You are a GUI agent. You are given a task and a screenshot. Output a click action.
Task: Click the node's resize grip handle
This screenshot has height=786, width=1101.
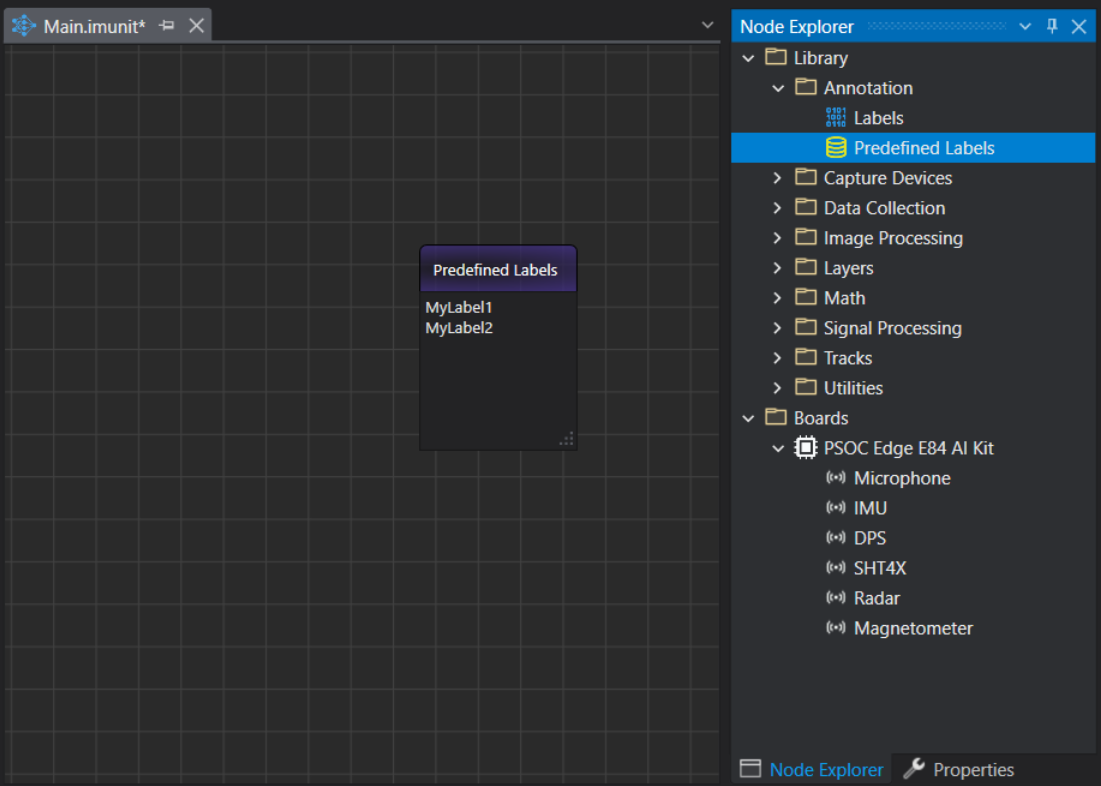click(x=567, y=440)
